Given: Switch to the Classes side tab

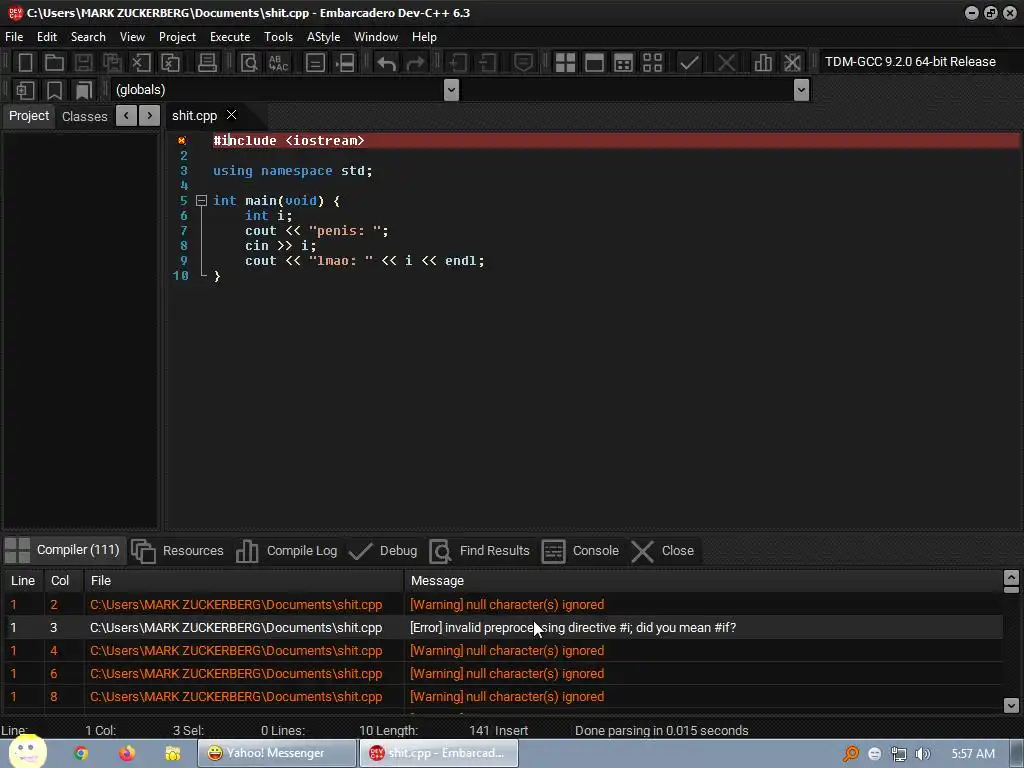Looking at the screenshot, I should coord(84,116).
